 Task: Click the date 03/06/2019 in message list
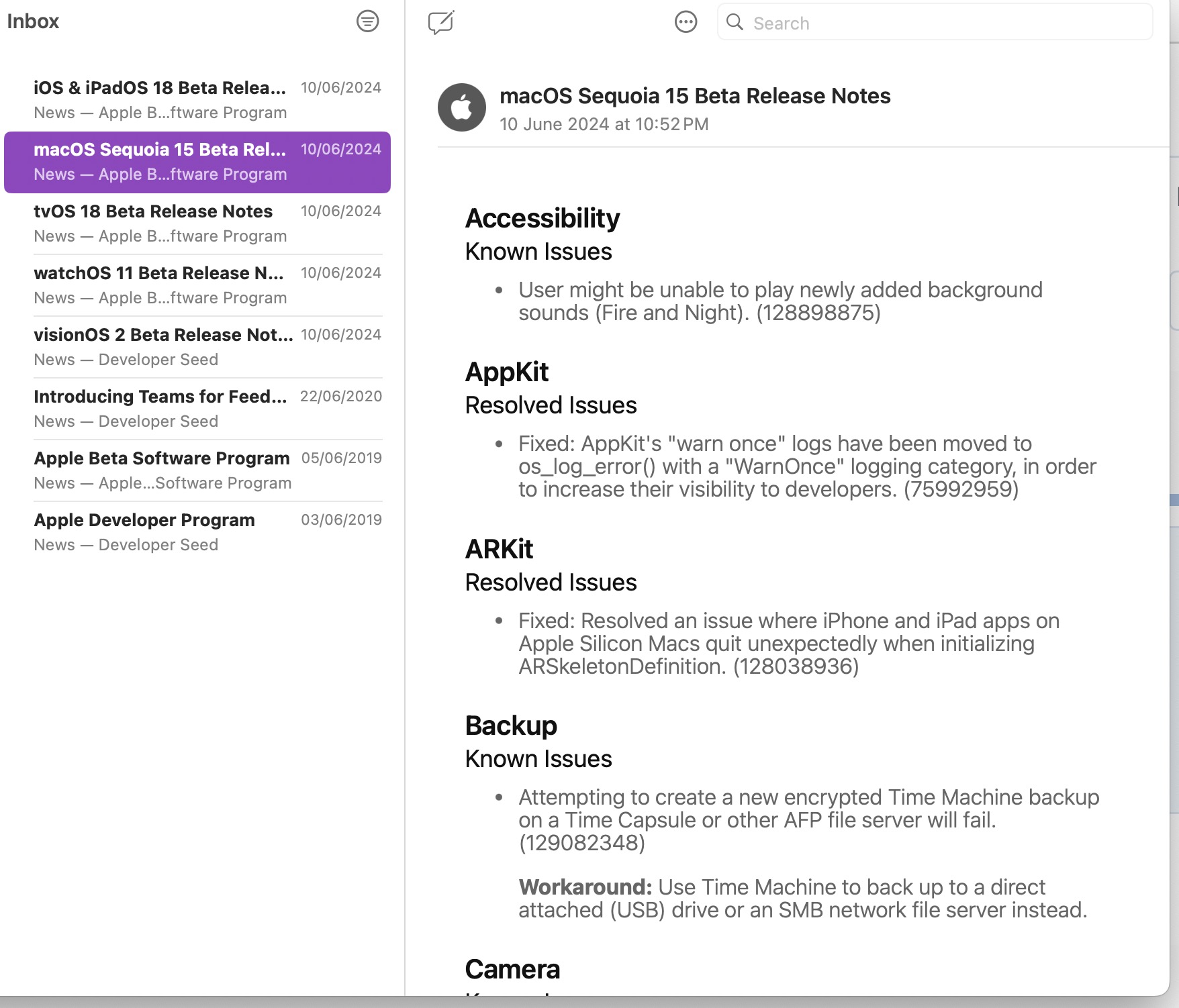click(x=342, y=520)
